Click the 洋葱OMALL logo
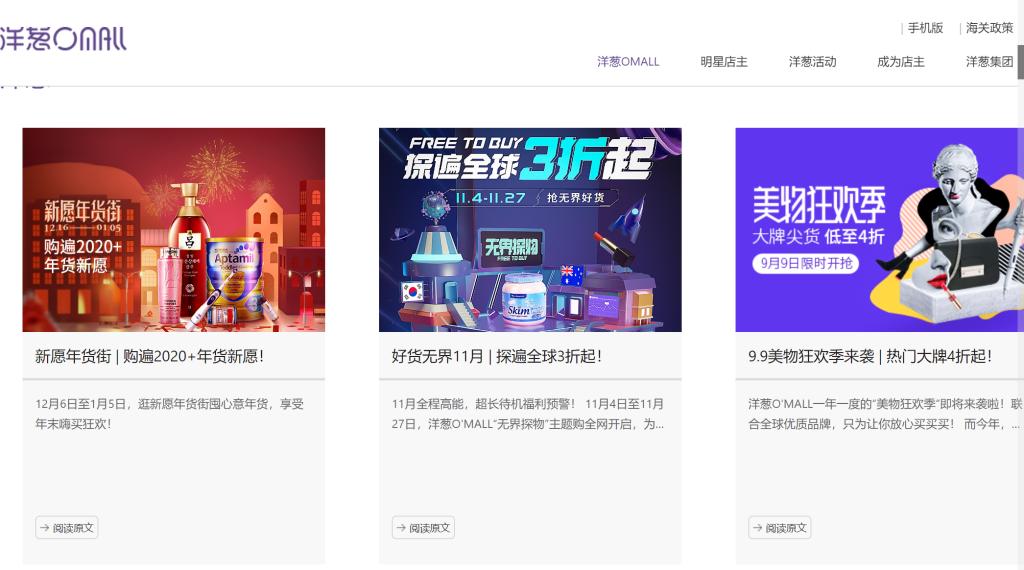The width and height of the screenshot is (1024, 570). tap(64, 39)
